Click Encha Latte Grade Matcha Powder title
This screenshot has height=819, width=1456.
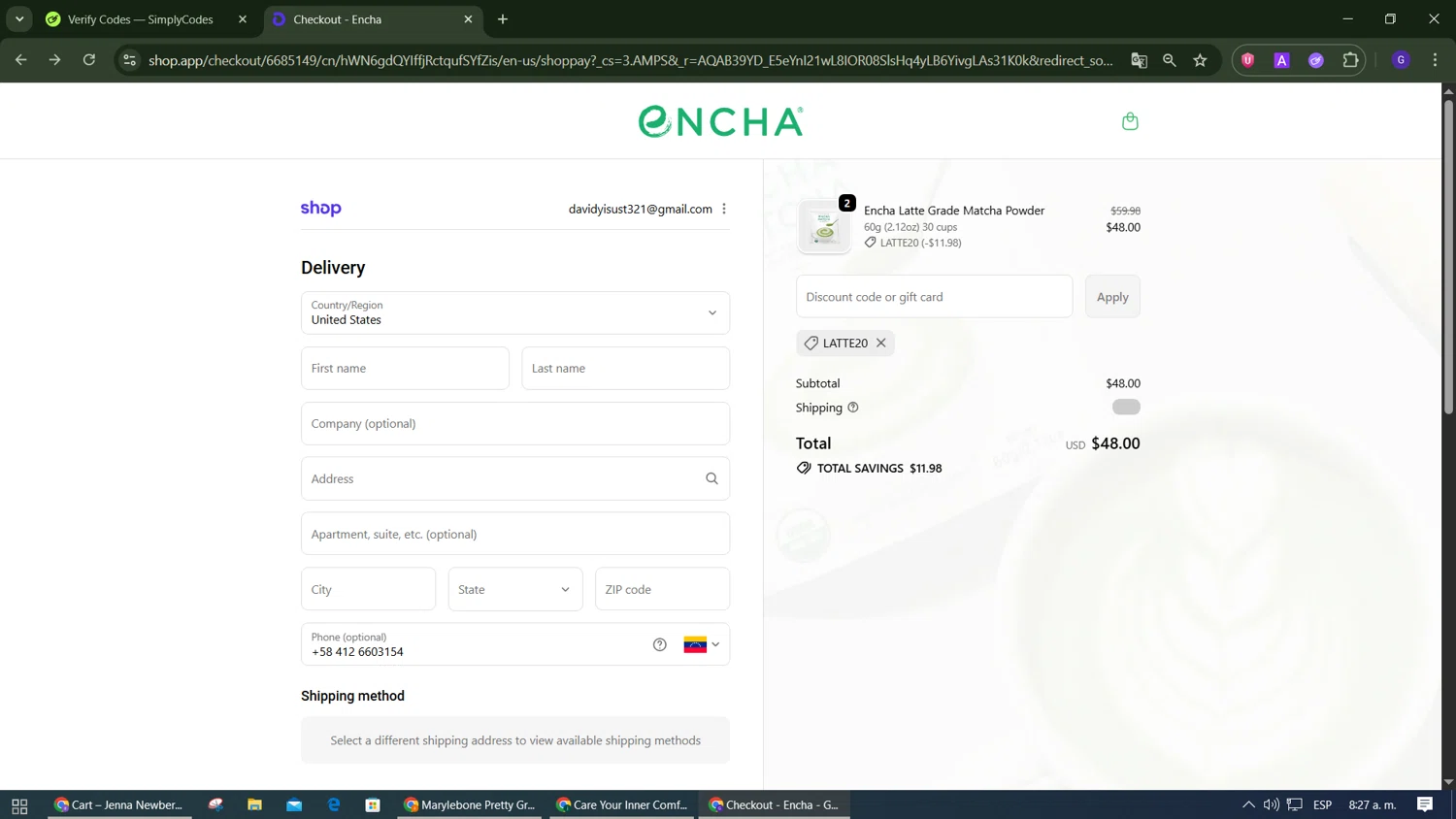[x=954, y=211]
